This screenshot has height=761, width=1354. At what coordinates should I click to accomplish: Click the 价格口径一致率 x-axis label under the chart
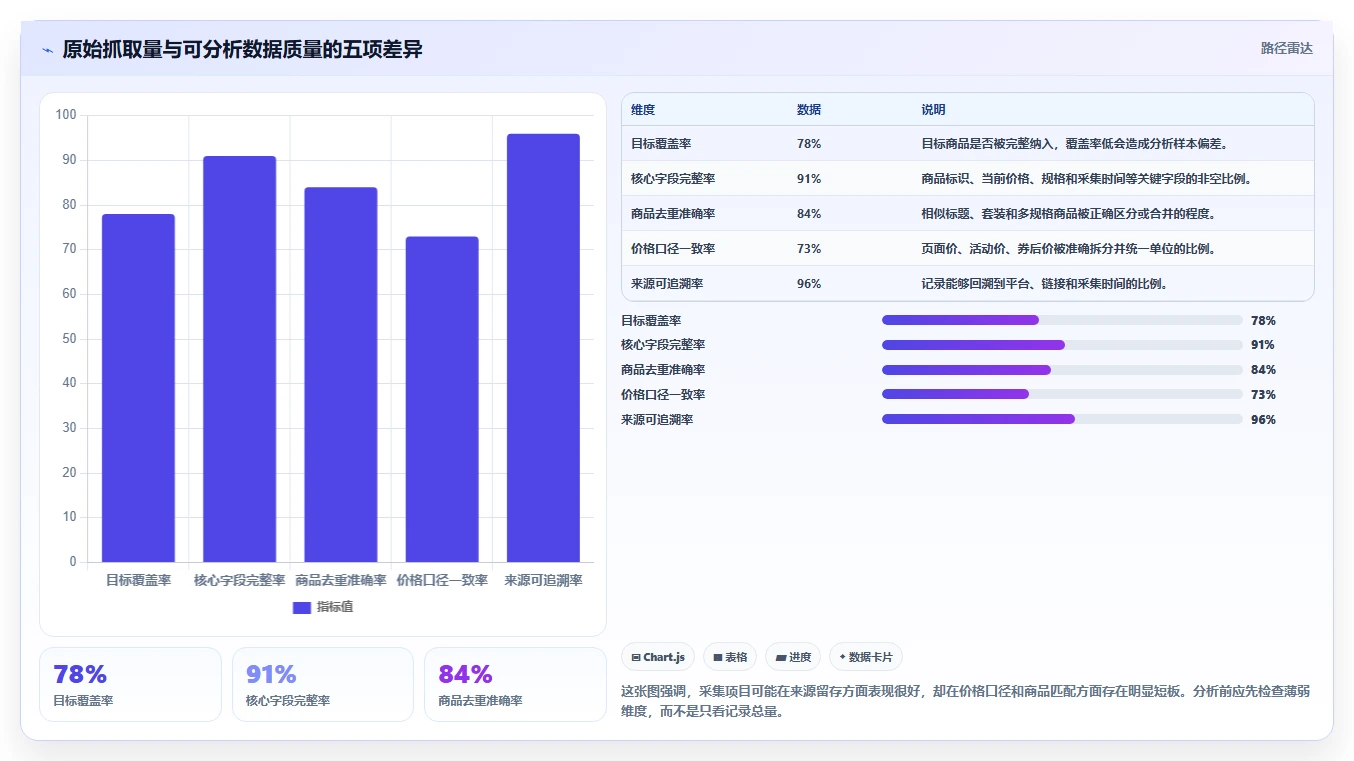442,580
